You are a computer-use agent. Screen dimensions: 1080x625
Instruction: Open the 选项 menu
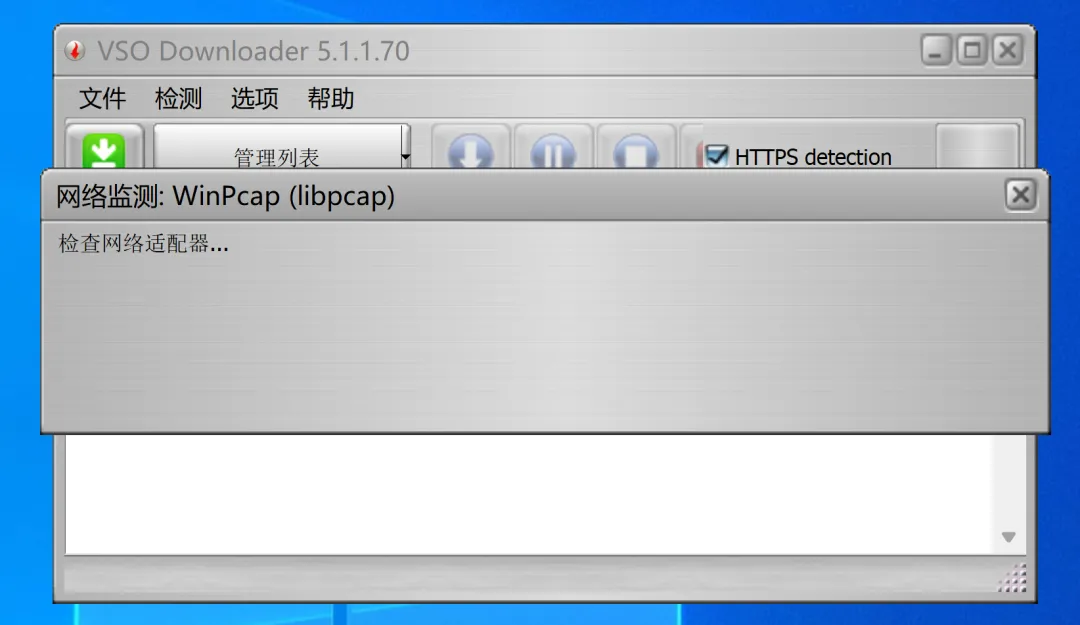(254, 99)
